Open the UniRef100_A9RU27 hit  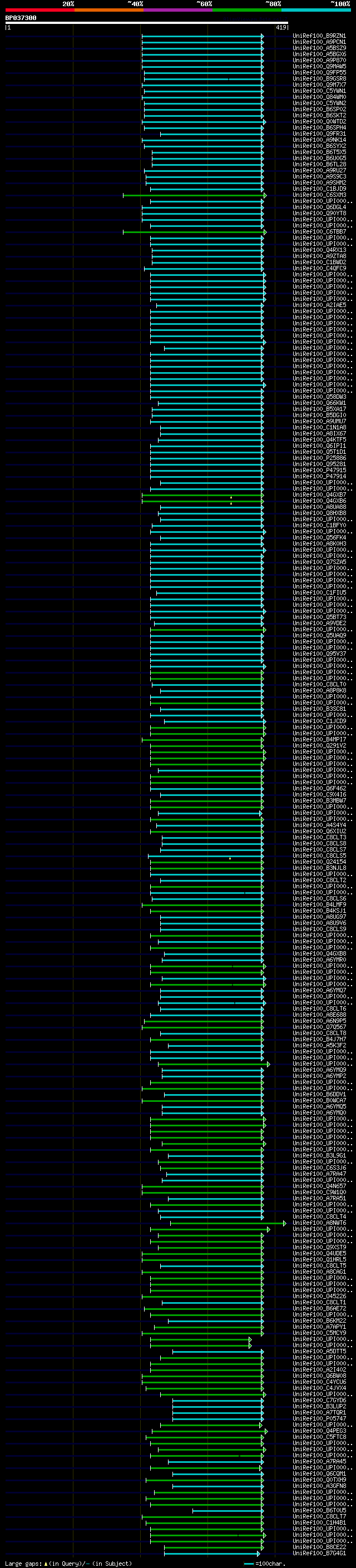(319, 170)
